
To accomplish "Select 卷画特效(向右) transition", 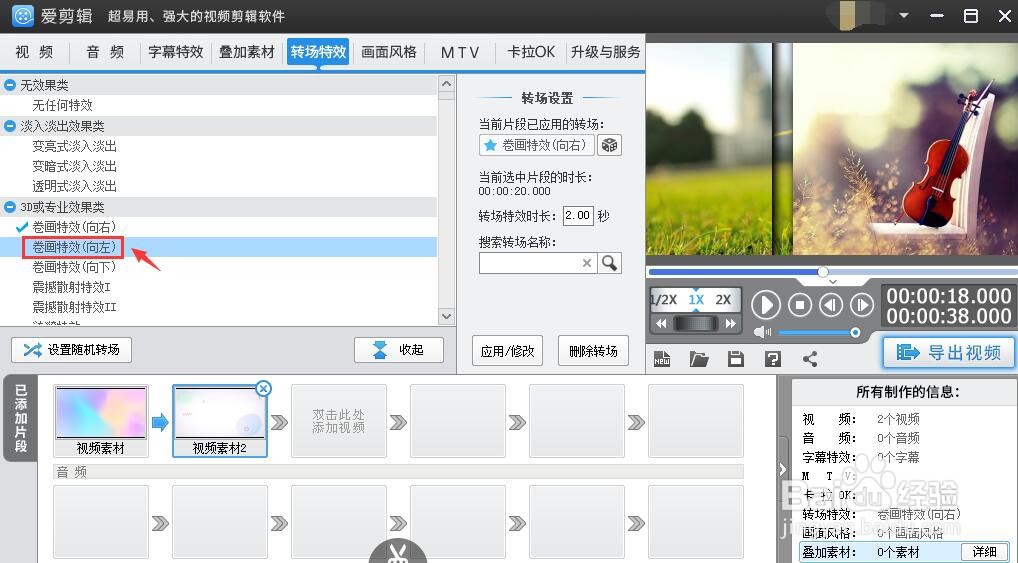I will coord(74,227).
